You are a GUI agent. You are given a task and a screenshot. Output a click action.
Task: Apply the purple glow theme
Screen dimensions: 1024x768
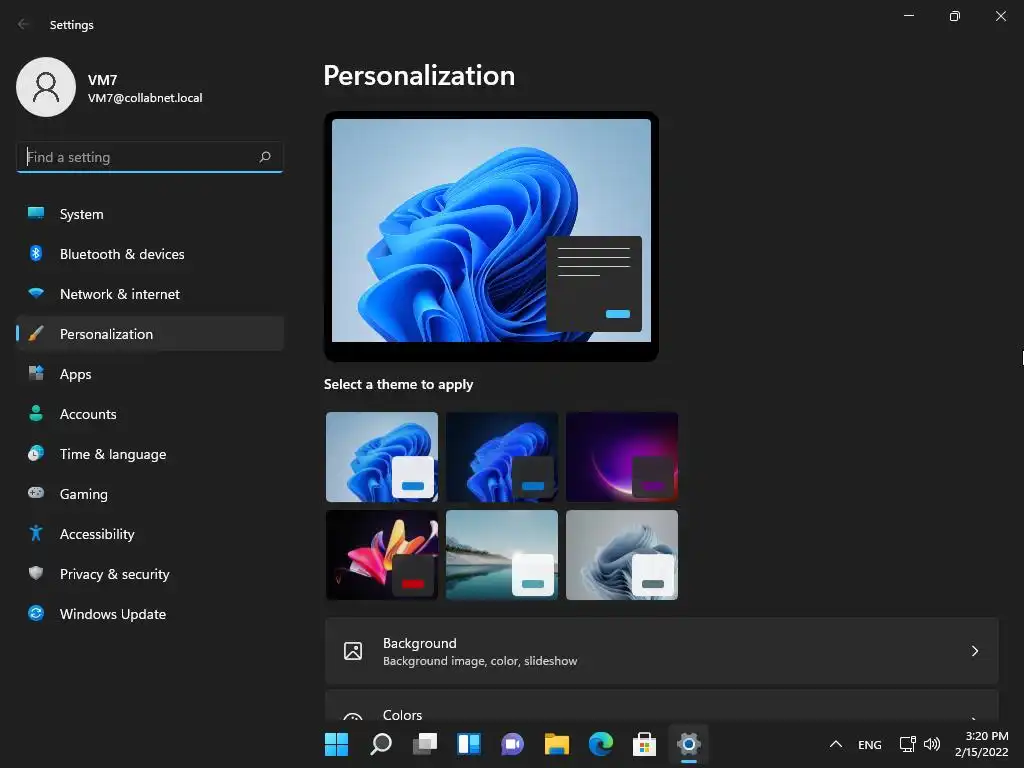point(622,456)
